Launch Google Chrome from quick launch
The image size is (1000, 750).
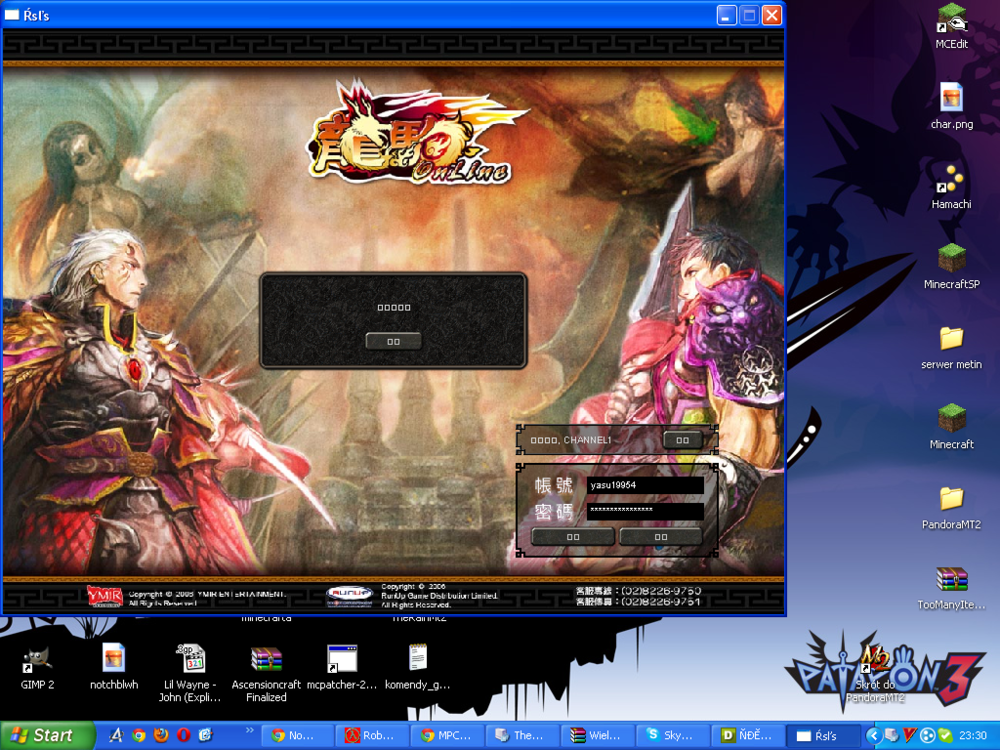coord(138,735)
